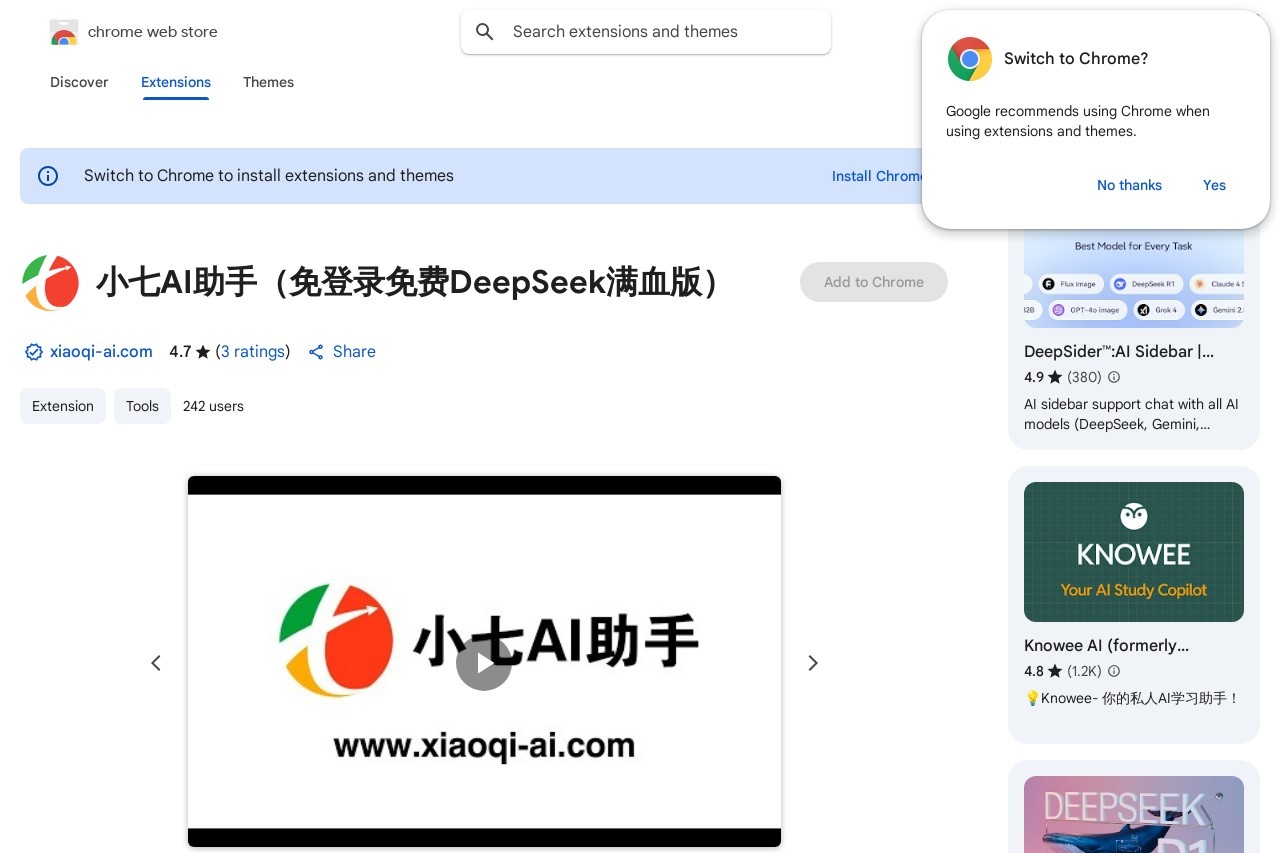
Task: Open the Knowee AI (formerly... card title
Action: (x=1107, y=646)
